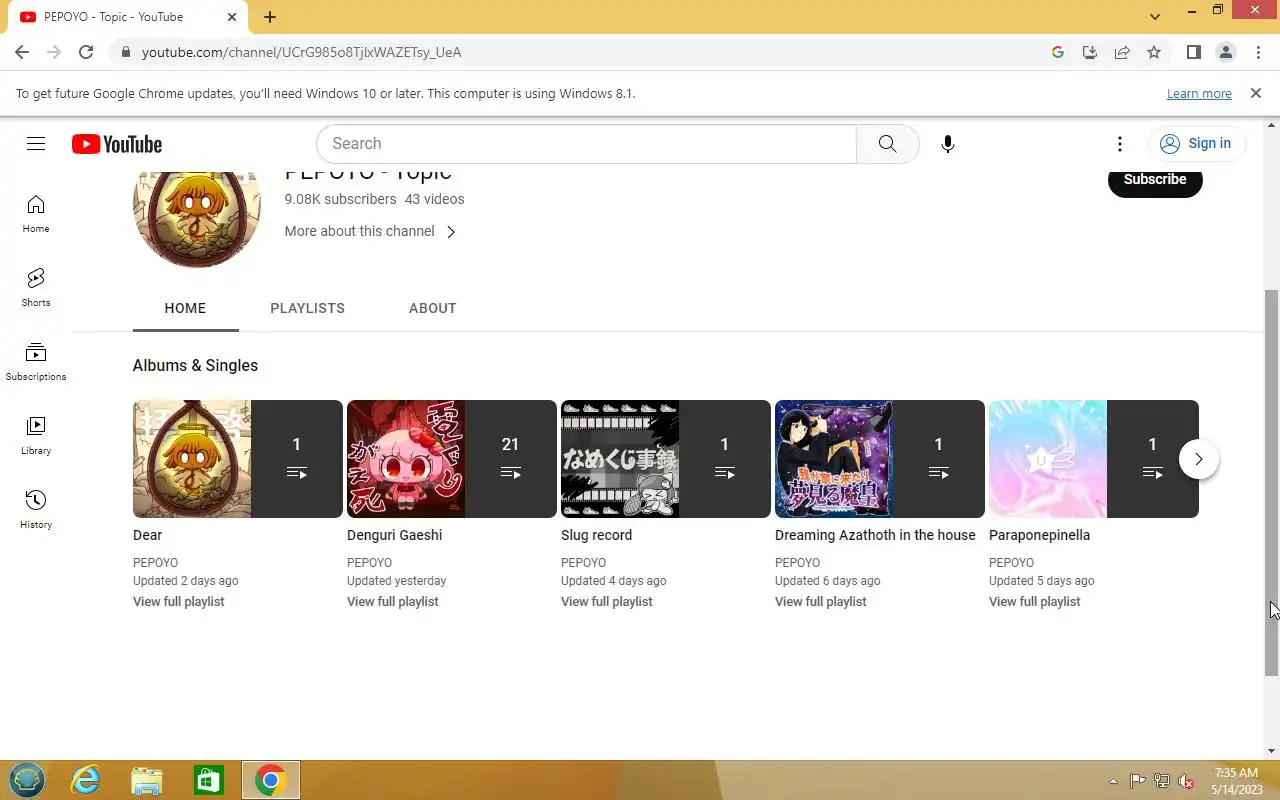Click the install/download icon in address bar
Image resolution: width=1280 pixels, height=800 pixels.
(x=1090, y=52)
